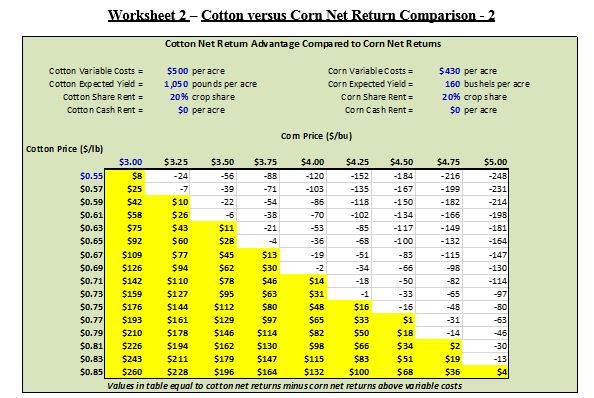
Task: Click the $4.00 corn price column header
Action: (312, 162)
